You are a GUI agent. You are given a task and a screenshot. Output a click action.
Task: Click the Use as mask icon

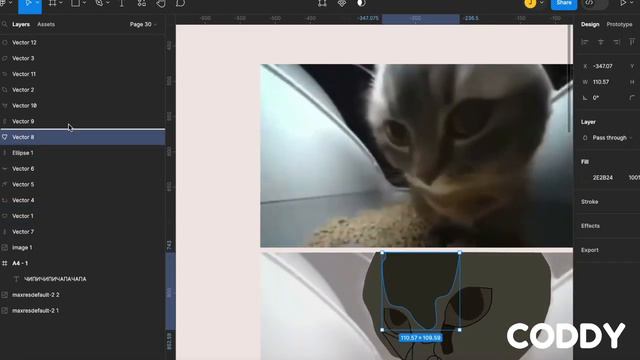click(x=361, y=3)
